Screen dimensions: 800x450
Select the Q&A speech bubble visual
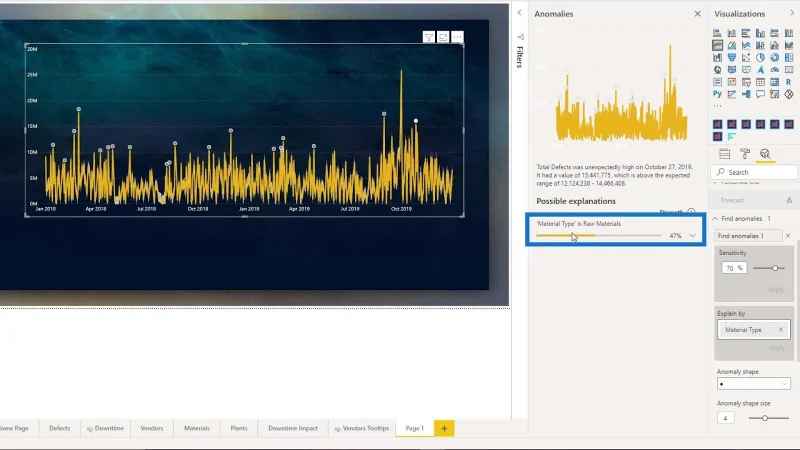coord(760,94)
